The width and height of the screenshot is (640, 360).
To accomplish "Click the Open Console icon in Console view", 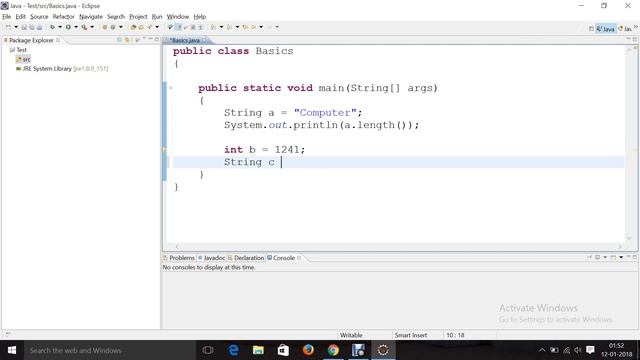I will pyautogui.click(x=613, y=257).
